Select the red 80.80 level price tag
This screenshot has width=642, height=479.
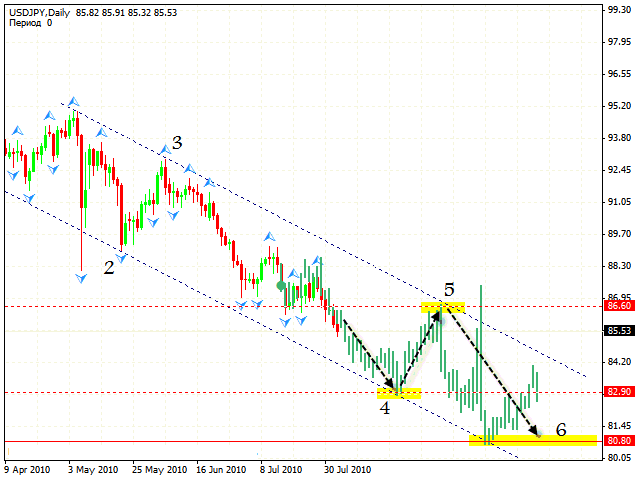(x=620, y=441)
